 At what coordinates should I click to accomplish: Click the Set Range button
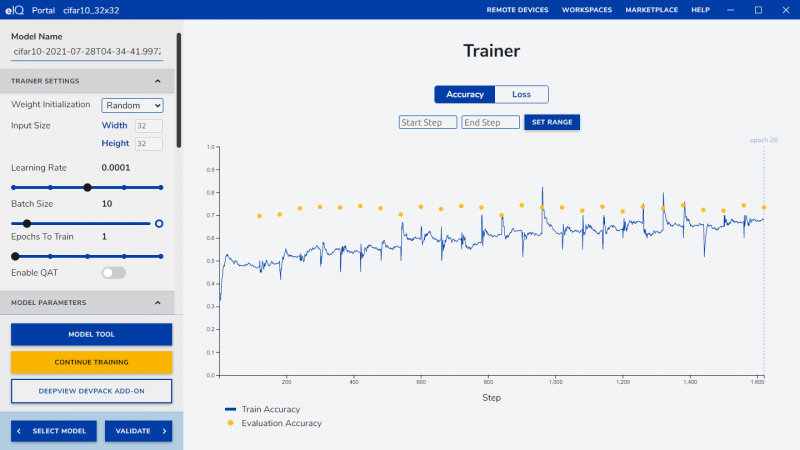click(552, 122)
